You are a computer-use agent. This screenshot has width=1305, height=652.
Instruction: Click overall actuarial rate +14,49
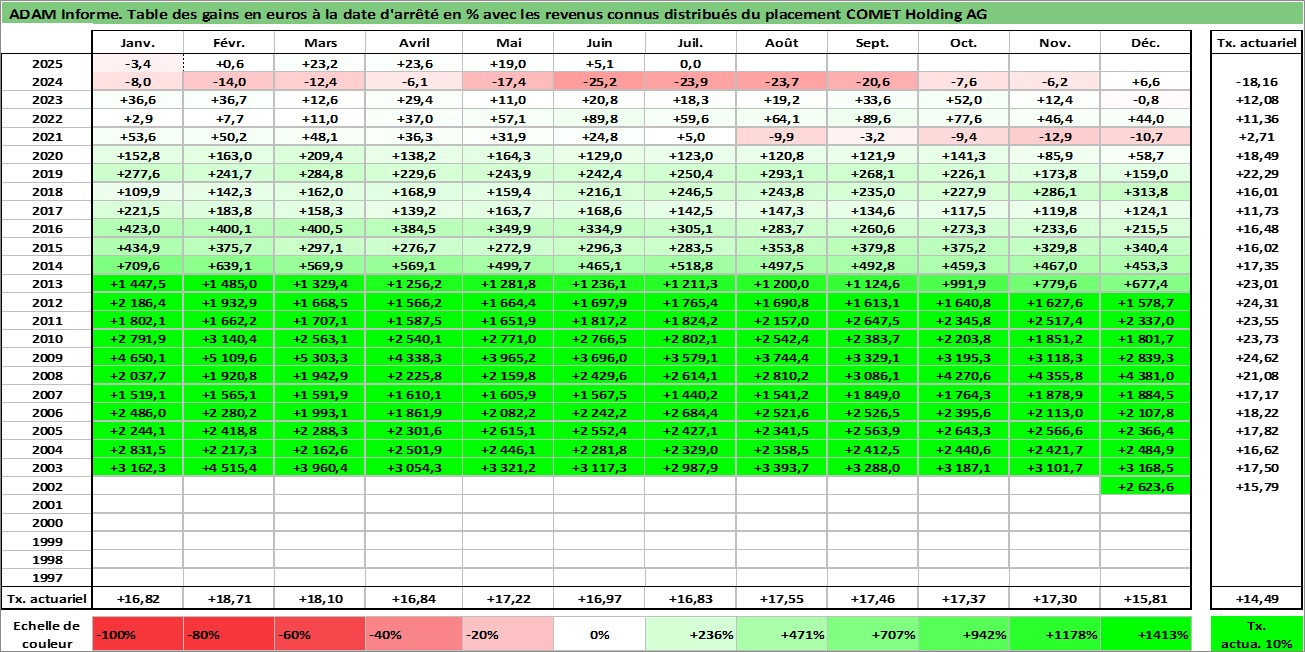(x=1257, y=599)
